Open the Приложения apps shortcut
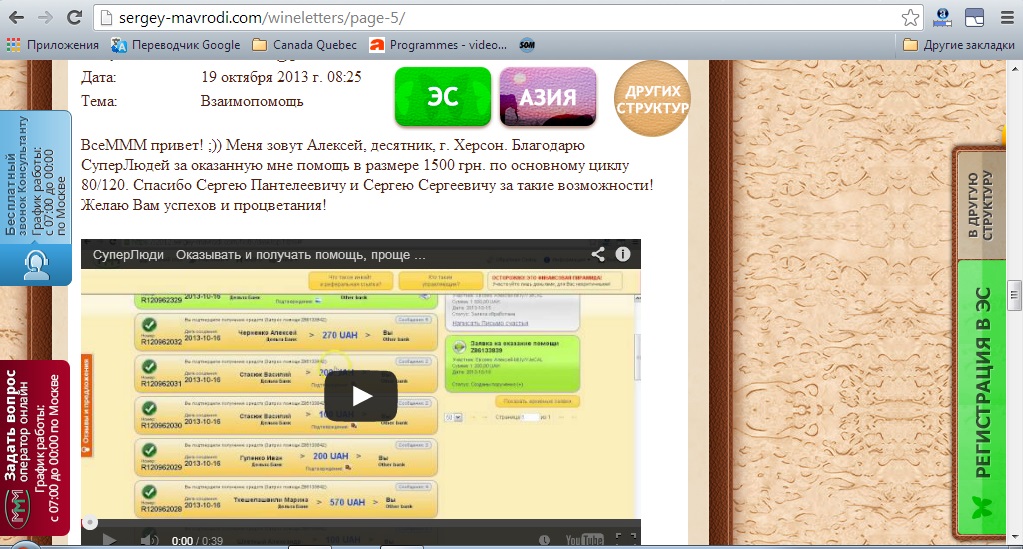1023x549 pixels. (x=53, y=45)
